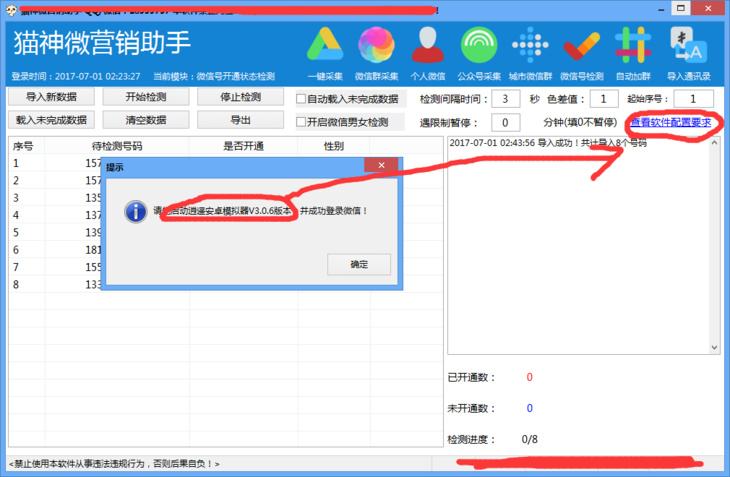Open the 公众号采集 module icon
The height and width of the screenshot is (477, 730).
[479, 45]
